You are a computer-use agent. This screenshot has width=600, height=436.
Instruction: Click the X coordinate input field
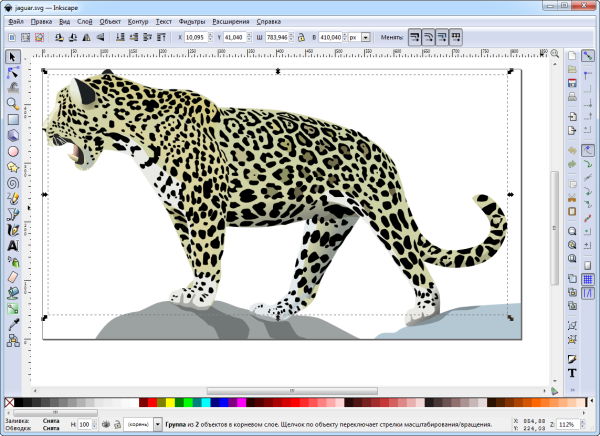197,37
